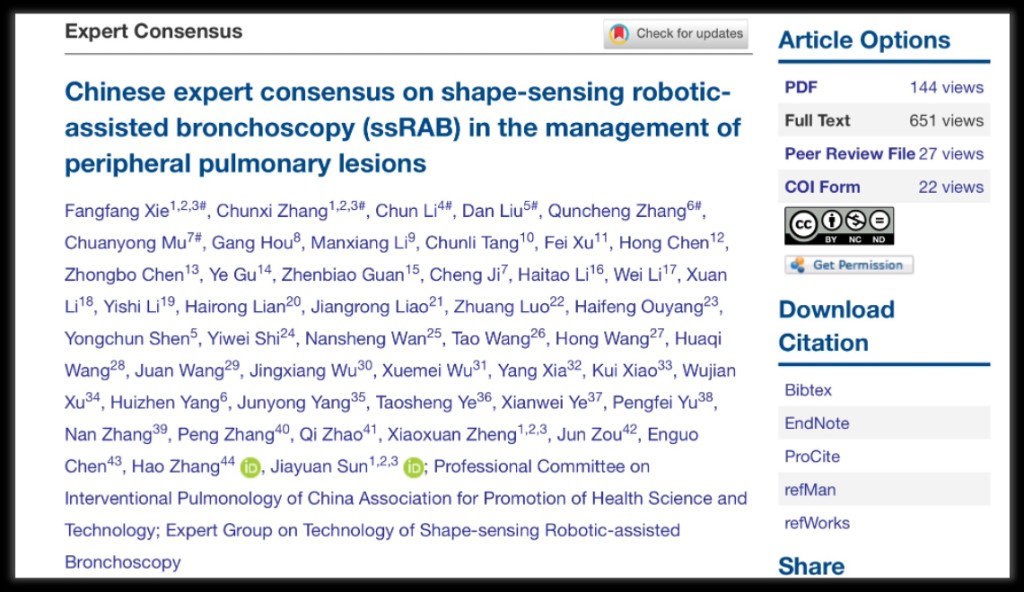This screenshot has width=1024, height=592.
Task: Click the article title about ssRAB consensus
Action: (403, 127)
